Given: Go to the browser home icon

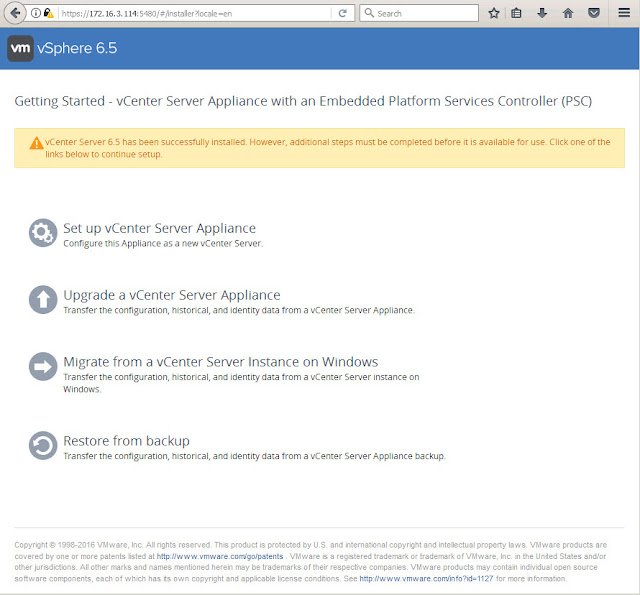Looking at the screenshot, I should [568, 13].
